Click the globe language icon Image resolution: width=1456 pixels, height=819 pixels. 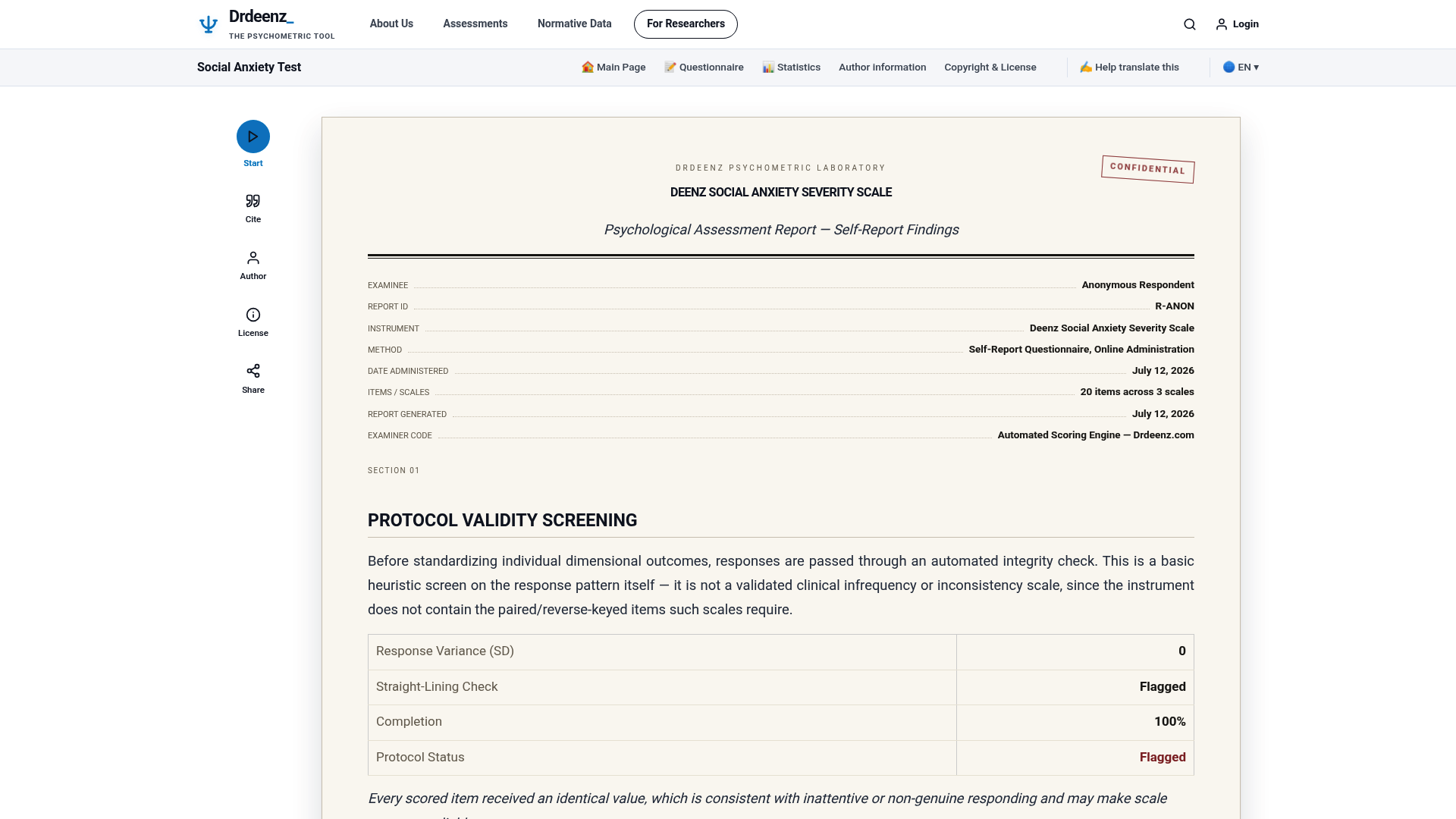pos(1229,67)
